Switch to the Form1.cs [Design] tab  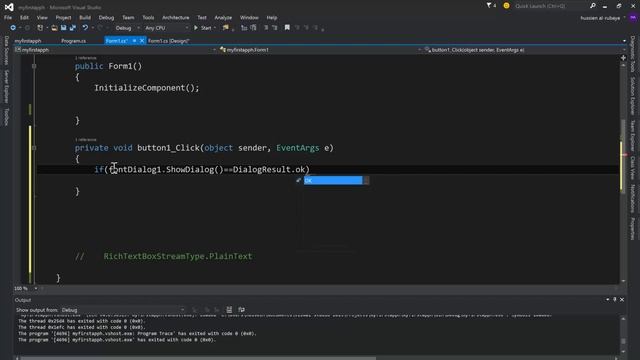[169, 41]
